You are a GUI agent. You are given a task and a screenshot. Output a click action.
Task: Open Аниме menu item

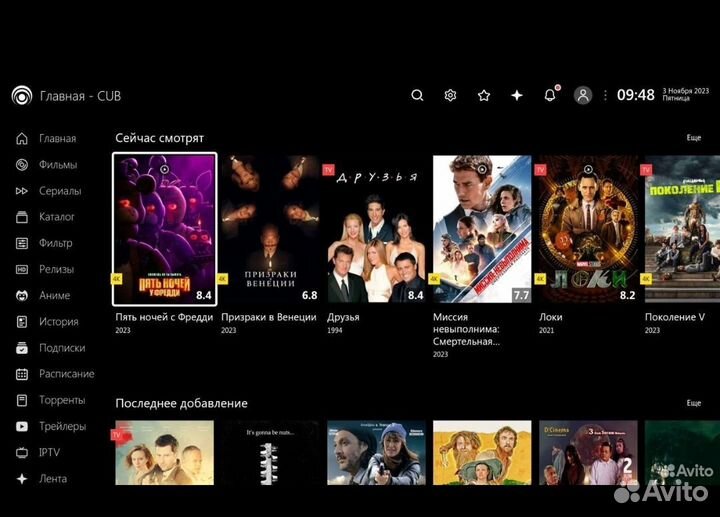[55, 296]
